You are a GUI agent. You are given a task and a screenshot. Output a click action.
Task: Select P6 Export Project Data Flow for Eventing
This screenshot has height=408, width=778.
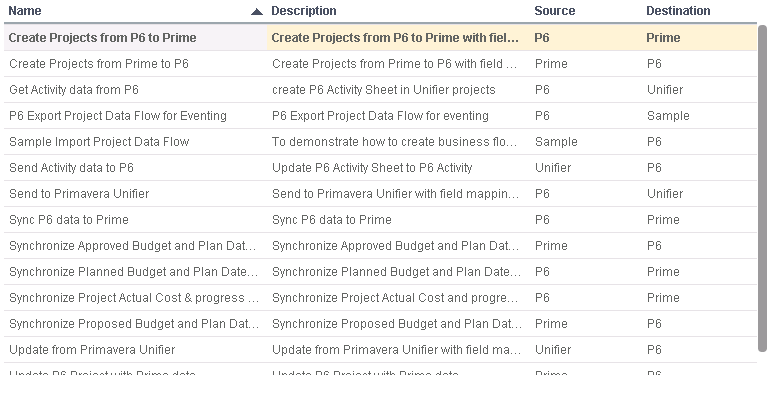pos(117,116)
